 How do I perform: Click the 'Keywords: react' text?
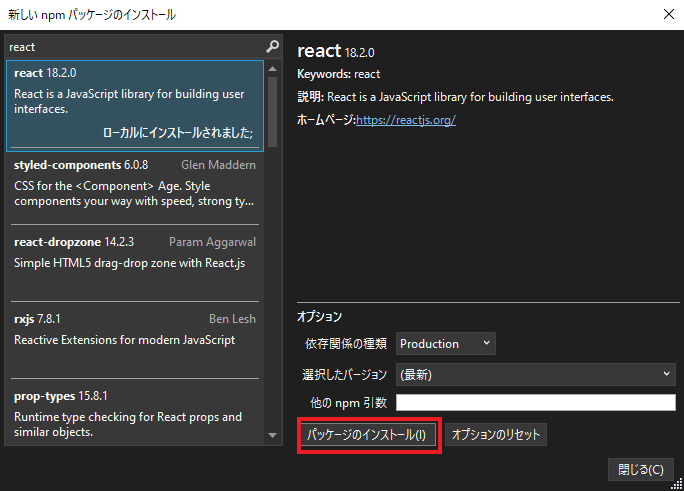[x=339, y=74]
